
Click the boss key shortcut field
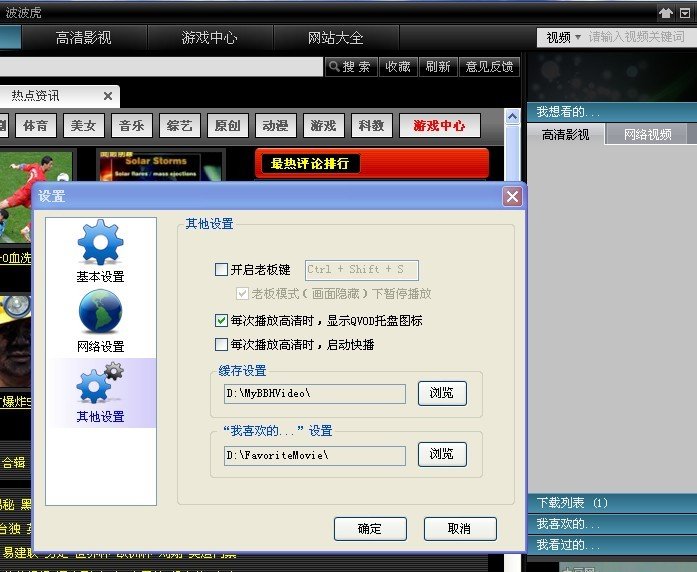click(361, 270)
